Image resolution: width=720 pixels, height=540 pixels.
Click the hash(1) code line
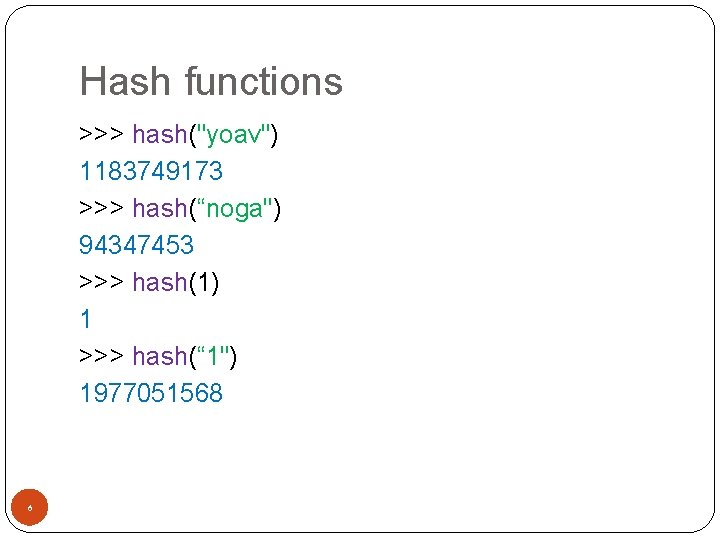[x=150, y=282]
